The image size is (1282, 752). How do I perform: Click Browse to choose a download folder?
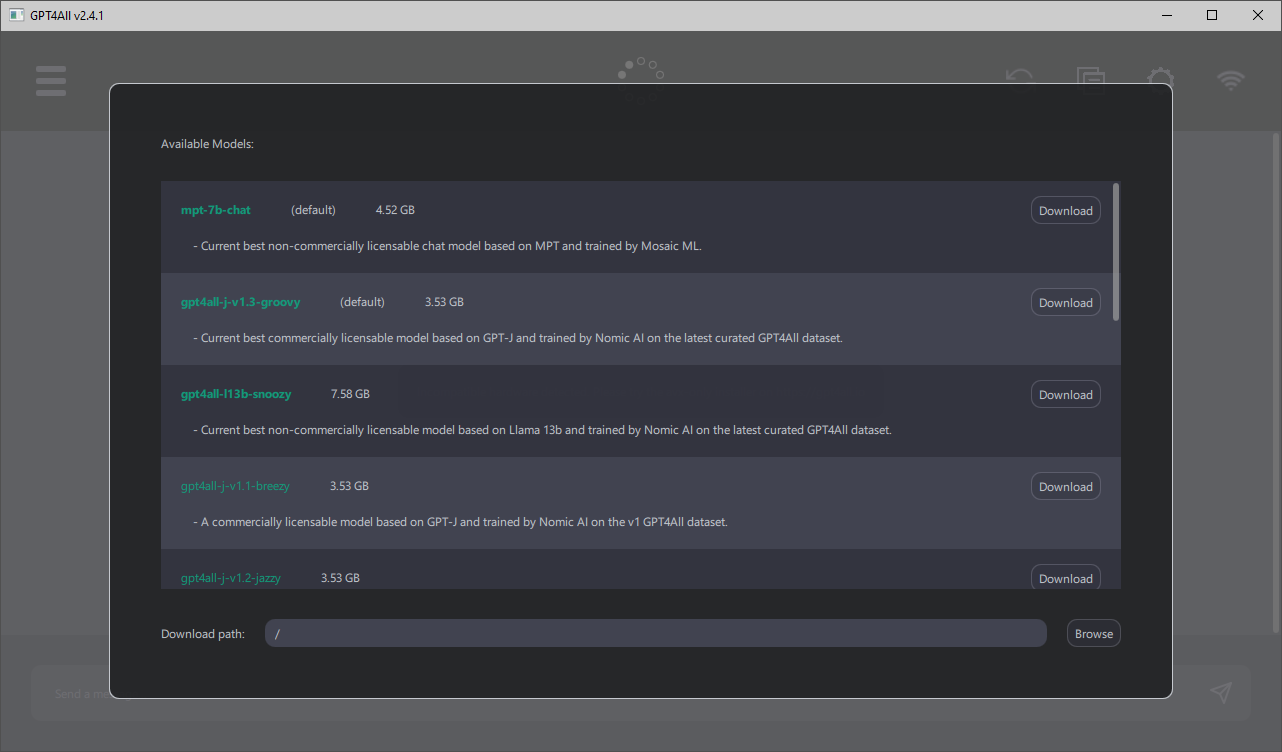click(x=1093, y=632)
